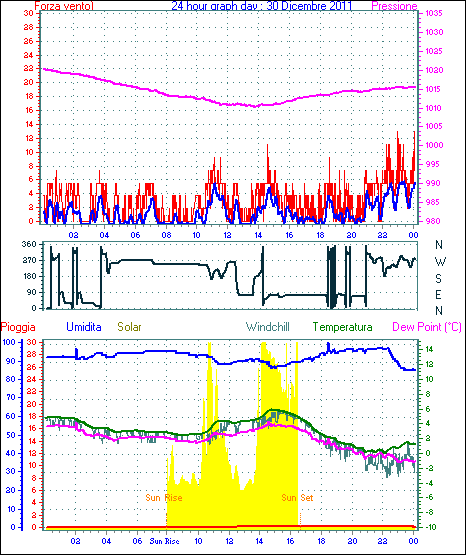Click the 'Umidita' legend label
Image resolution: width=466 pixels, height=555 pixels.
[84, 327]
